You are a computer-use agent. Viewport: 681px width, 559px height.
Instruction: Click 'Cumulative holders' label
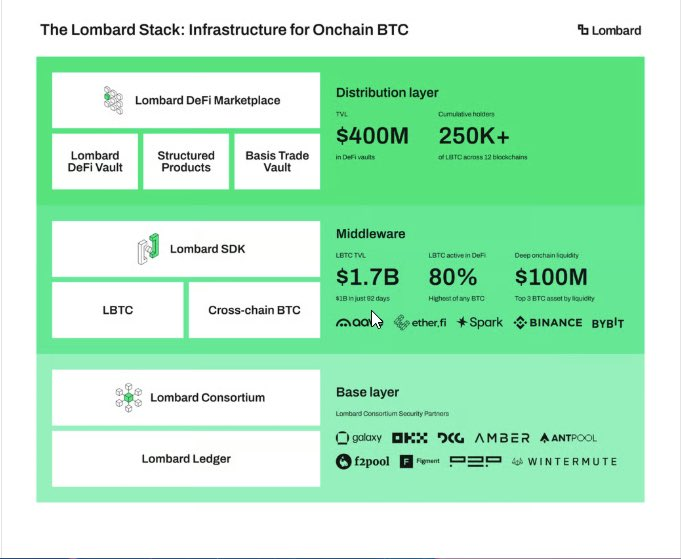pyautogui.click(x=466, y=114)
